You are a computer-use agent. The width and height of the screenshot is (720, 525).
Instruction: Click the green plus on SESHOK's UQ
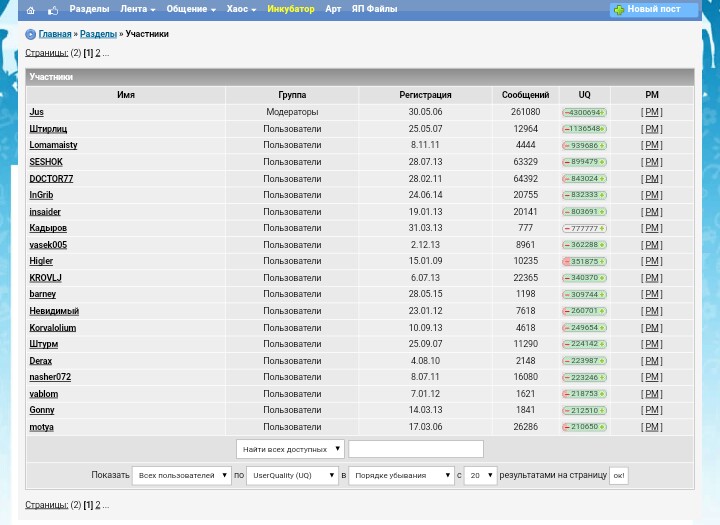(x=602, y=162)
